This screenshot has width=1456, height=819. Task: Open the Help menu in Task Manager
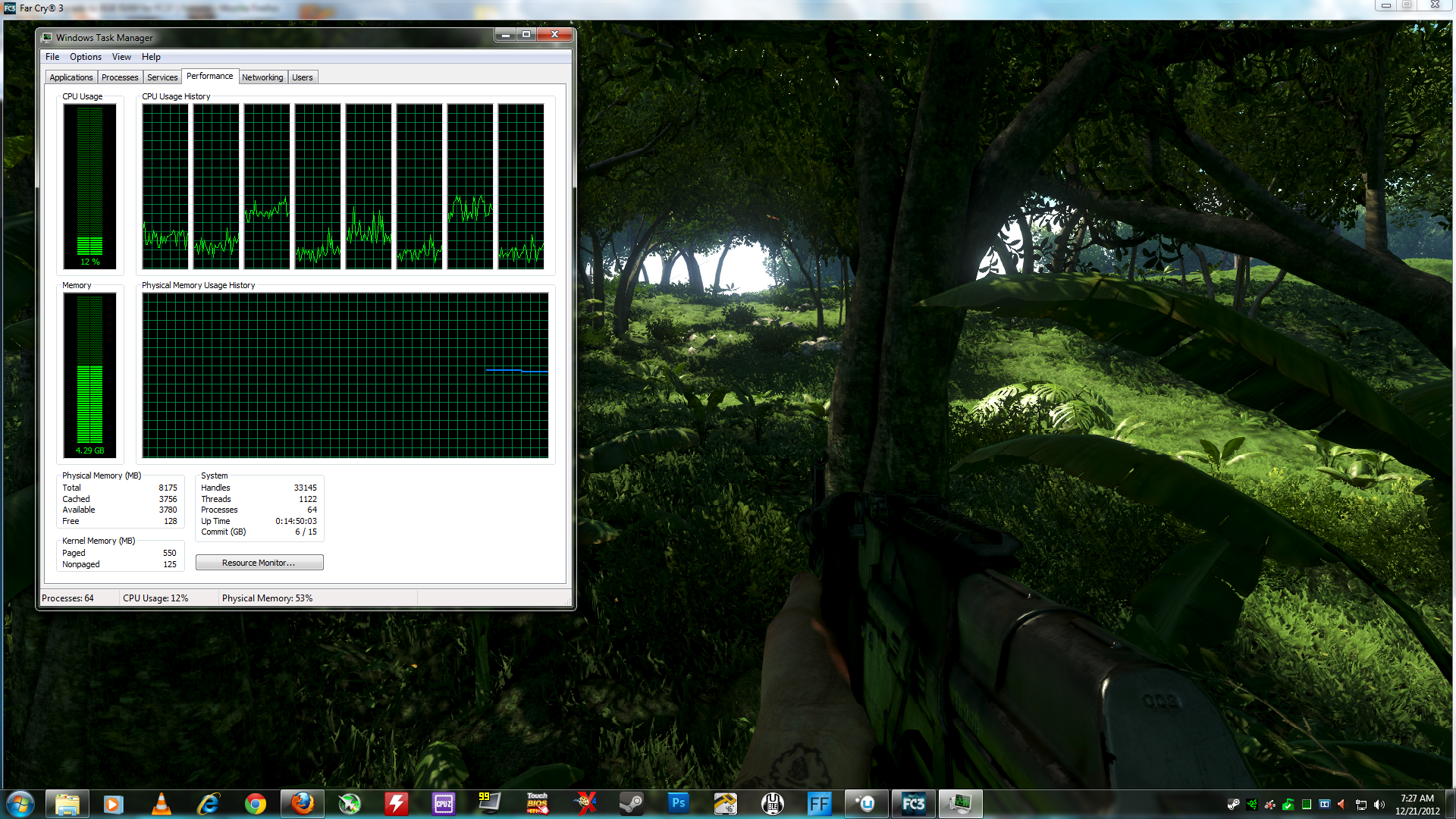coord(151,57)
